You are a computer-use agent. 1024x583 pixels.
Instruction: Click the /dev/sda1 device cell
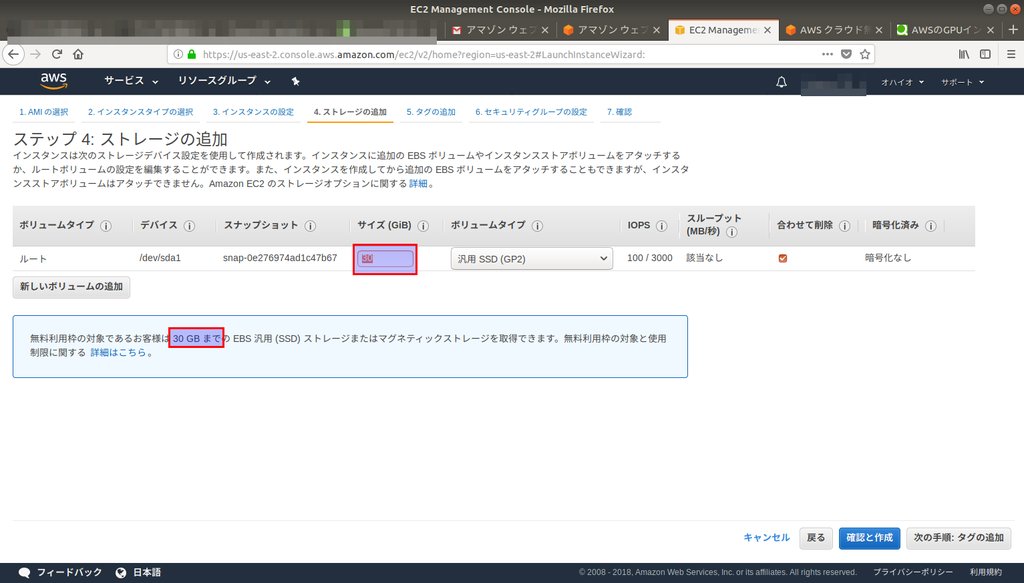[160, 258]
